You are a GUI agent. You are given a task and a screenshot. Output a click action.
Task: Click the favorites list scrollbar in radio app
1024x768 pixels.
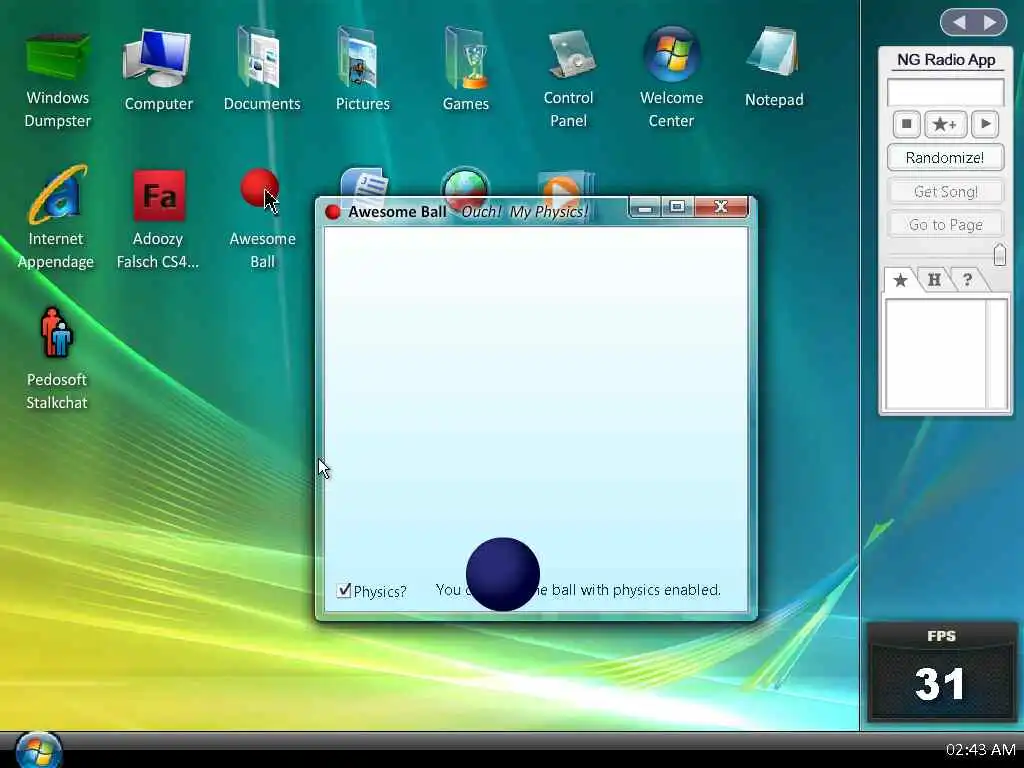click(997, 354)
